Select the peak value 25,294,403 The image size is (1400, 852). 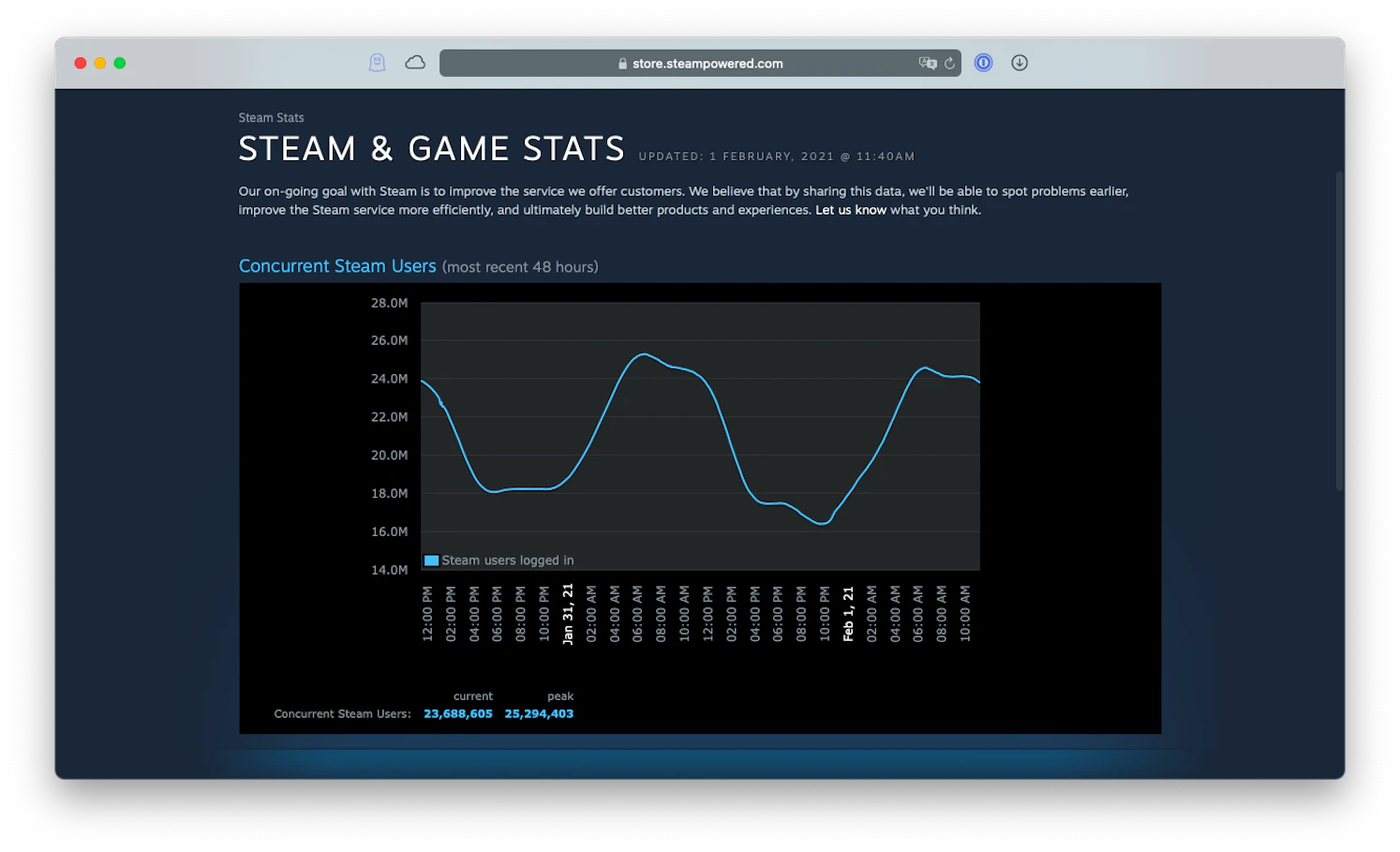[540, 713]
